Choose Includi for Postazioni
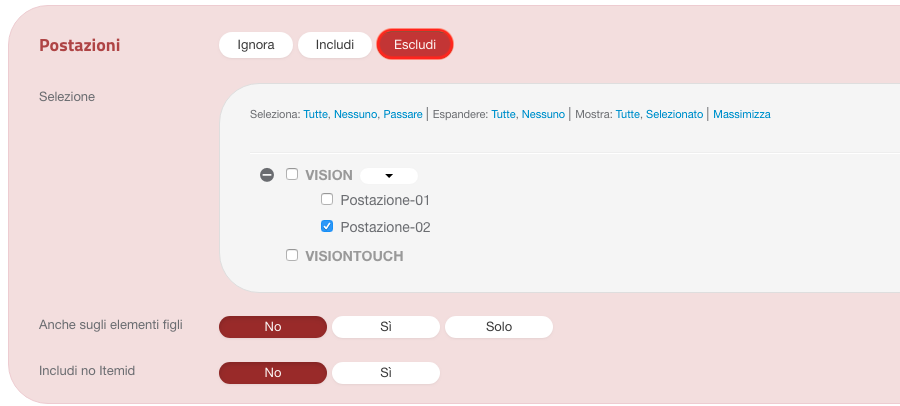 click(x=335, y=45)
